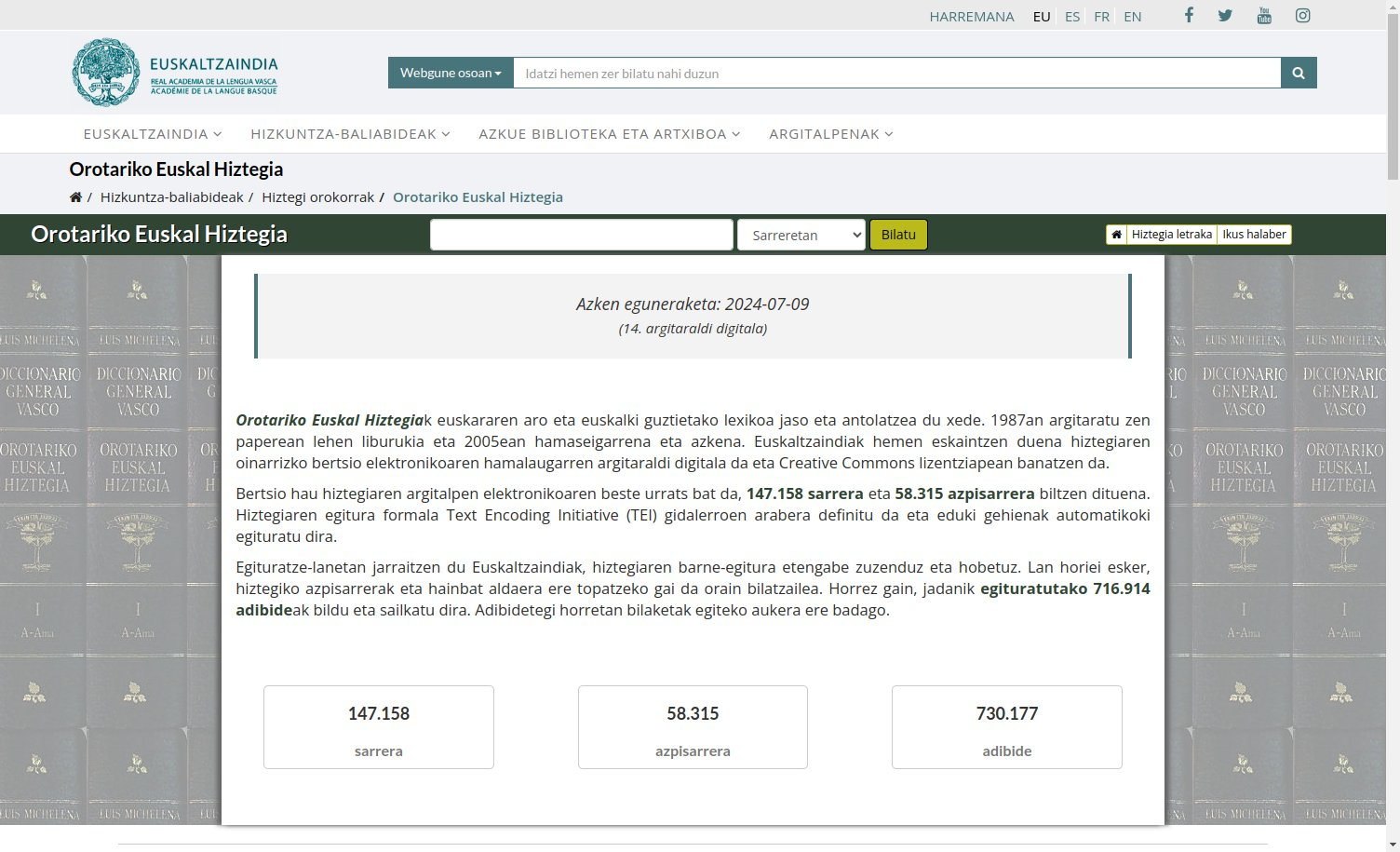The image size is (1400, 852).
Task: Switch language to EN
Action: pyautogui.click(x=1133, y=17)
